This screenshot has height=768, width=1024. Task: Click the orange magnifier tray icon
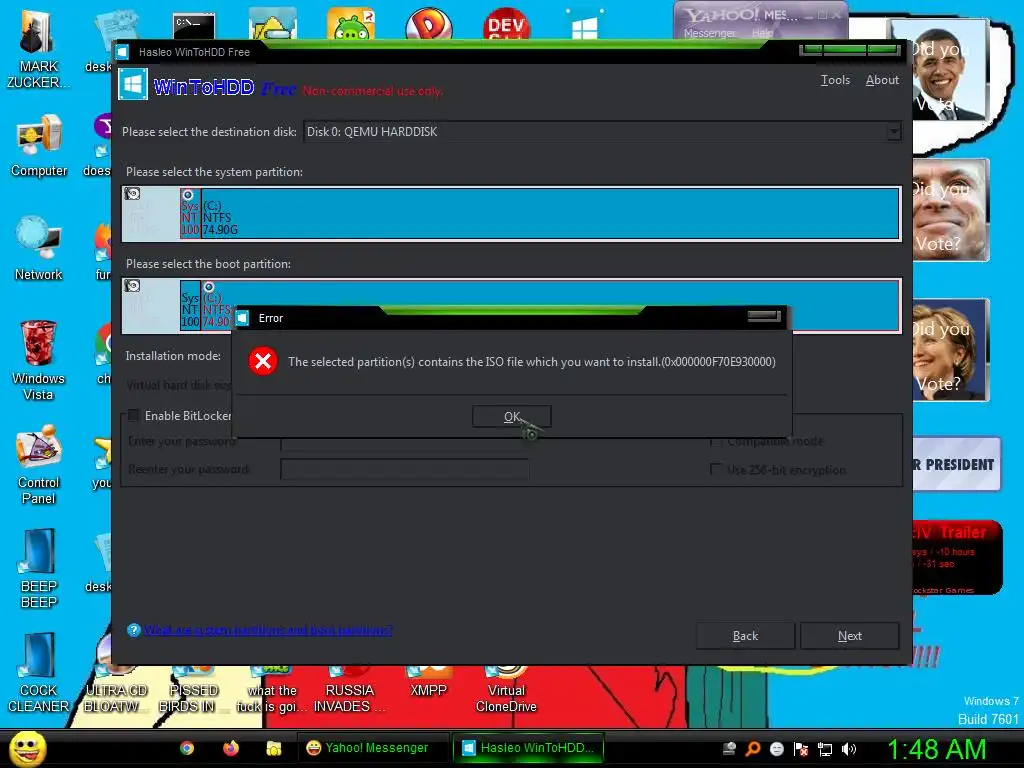coord(753,749)
